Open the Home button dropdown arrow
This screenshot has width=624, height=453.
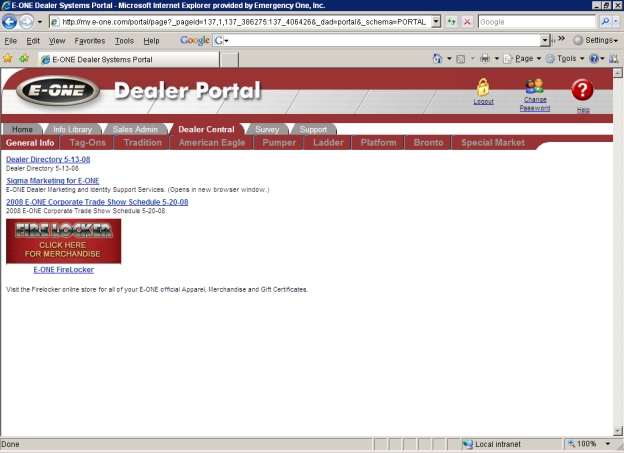click(449, 59)
